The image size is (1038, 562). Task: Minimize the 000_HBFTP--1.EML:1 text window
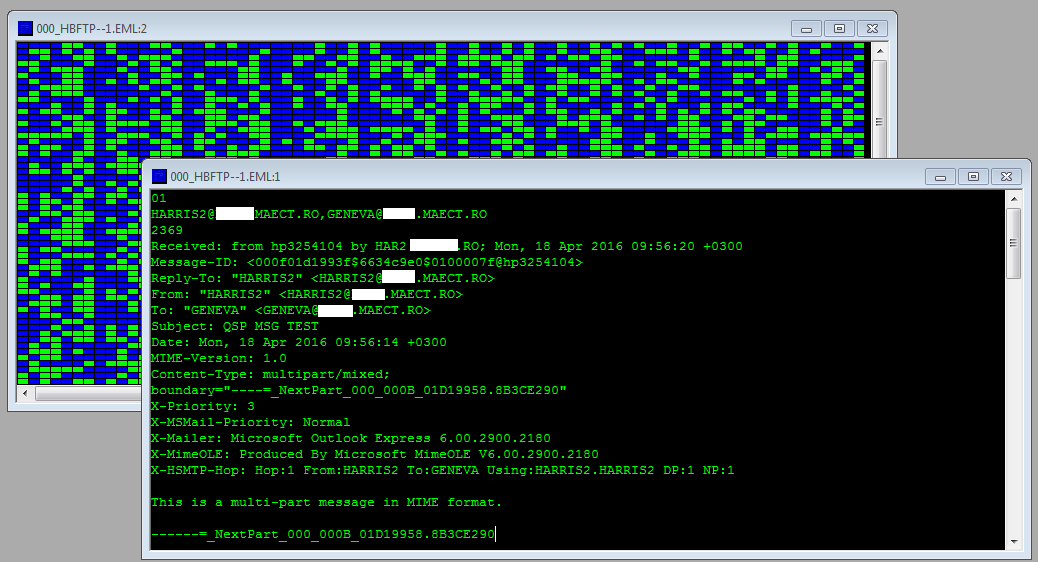(940, 176)
